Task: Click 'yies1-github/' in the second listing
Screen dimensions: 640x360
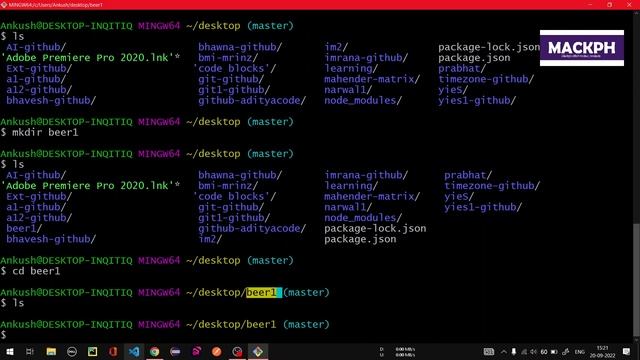Action: coord(483,207)
